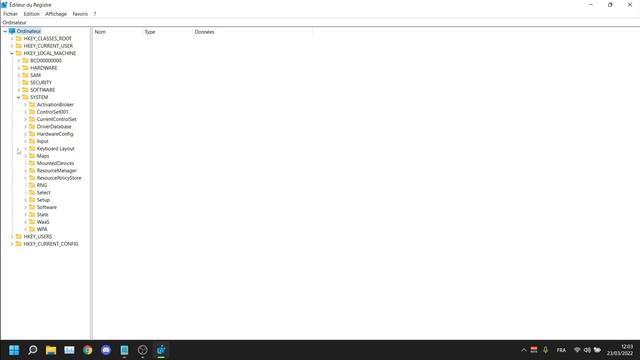
Task: Open File Explorer from the taskbar
Action: pyautogui.click(x=51, y=350)
